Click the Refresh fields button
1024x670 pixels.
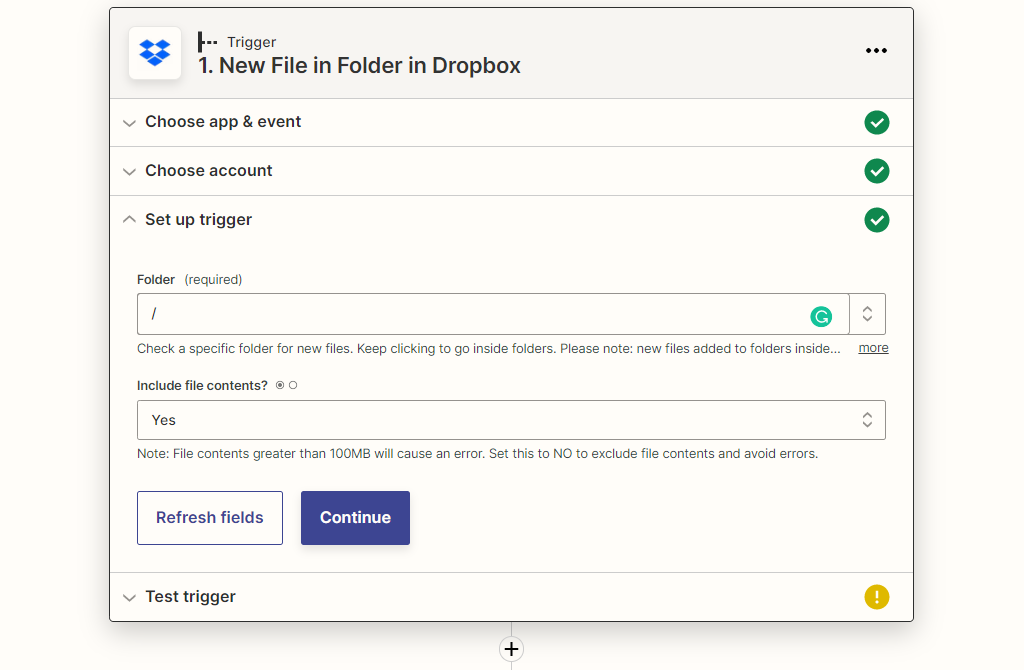209,517
